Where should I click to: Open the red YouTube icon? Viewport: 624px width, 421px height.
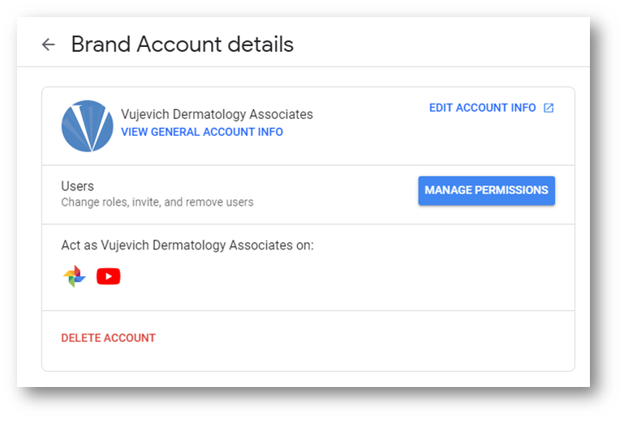click(108, 277)
